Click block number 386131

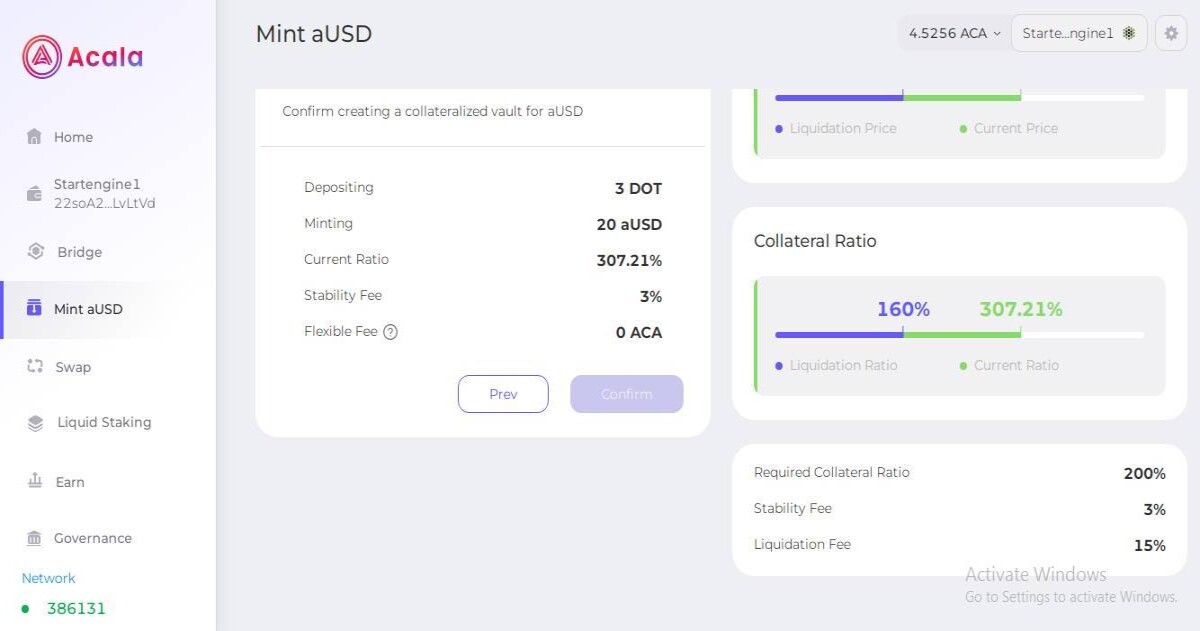click(x=76, y=608)
